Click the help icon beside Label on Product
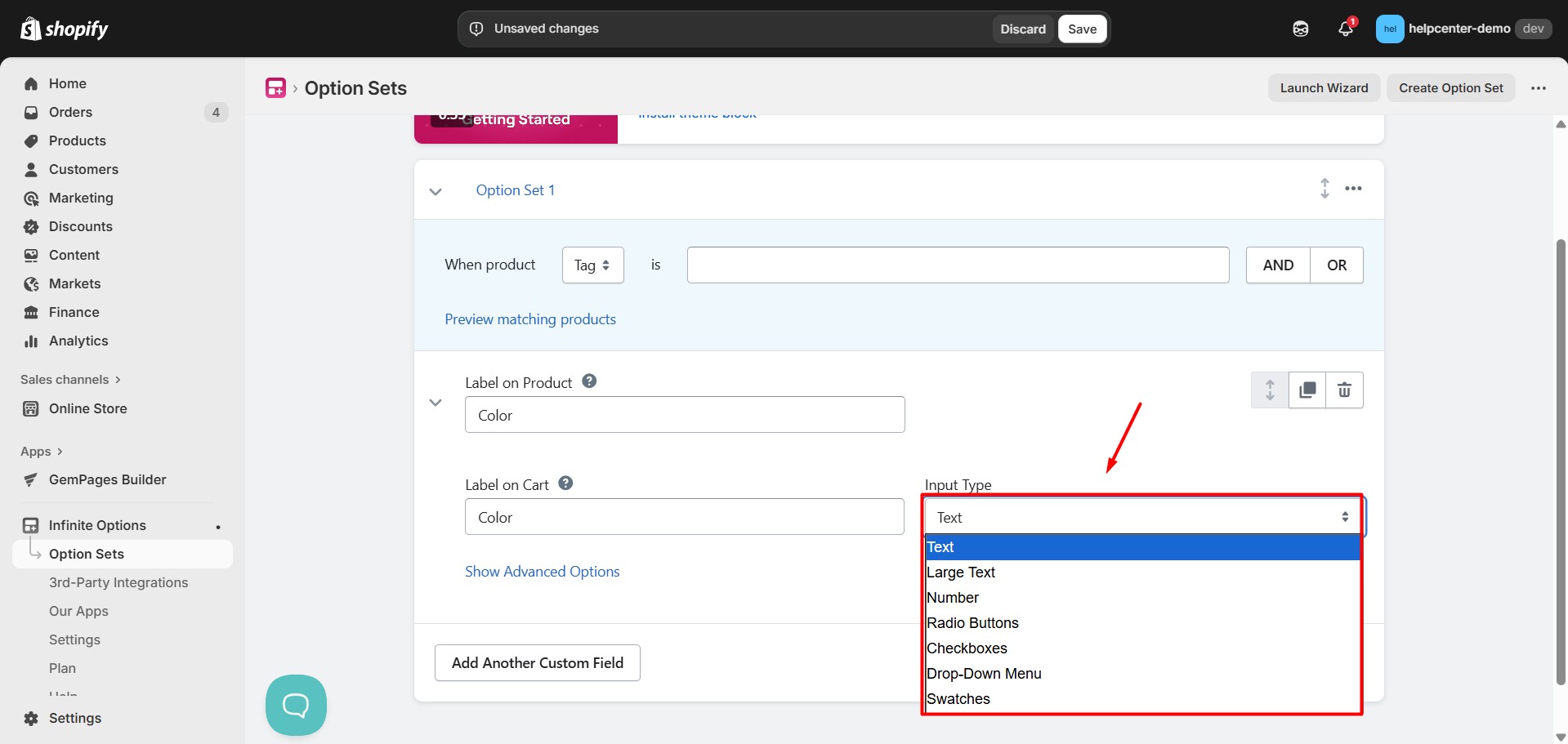 coord(589,381)
